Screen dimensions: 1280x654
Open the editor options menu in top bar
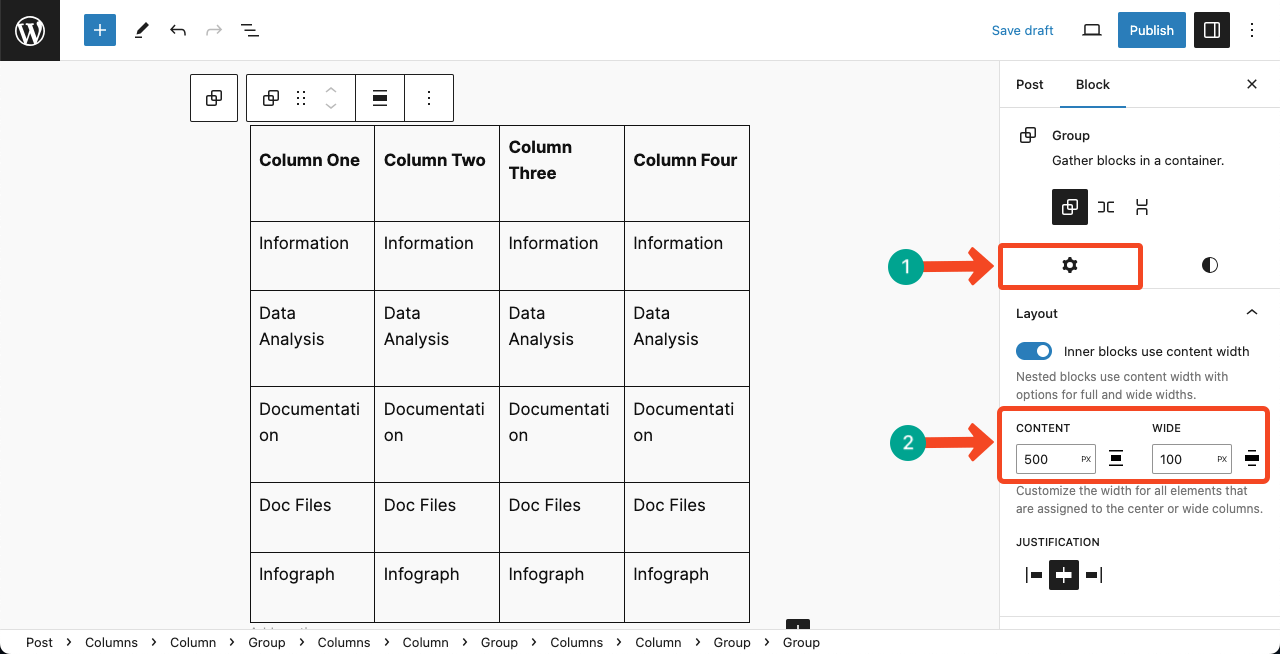(1252, 30)
